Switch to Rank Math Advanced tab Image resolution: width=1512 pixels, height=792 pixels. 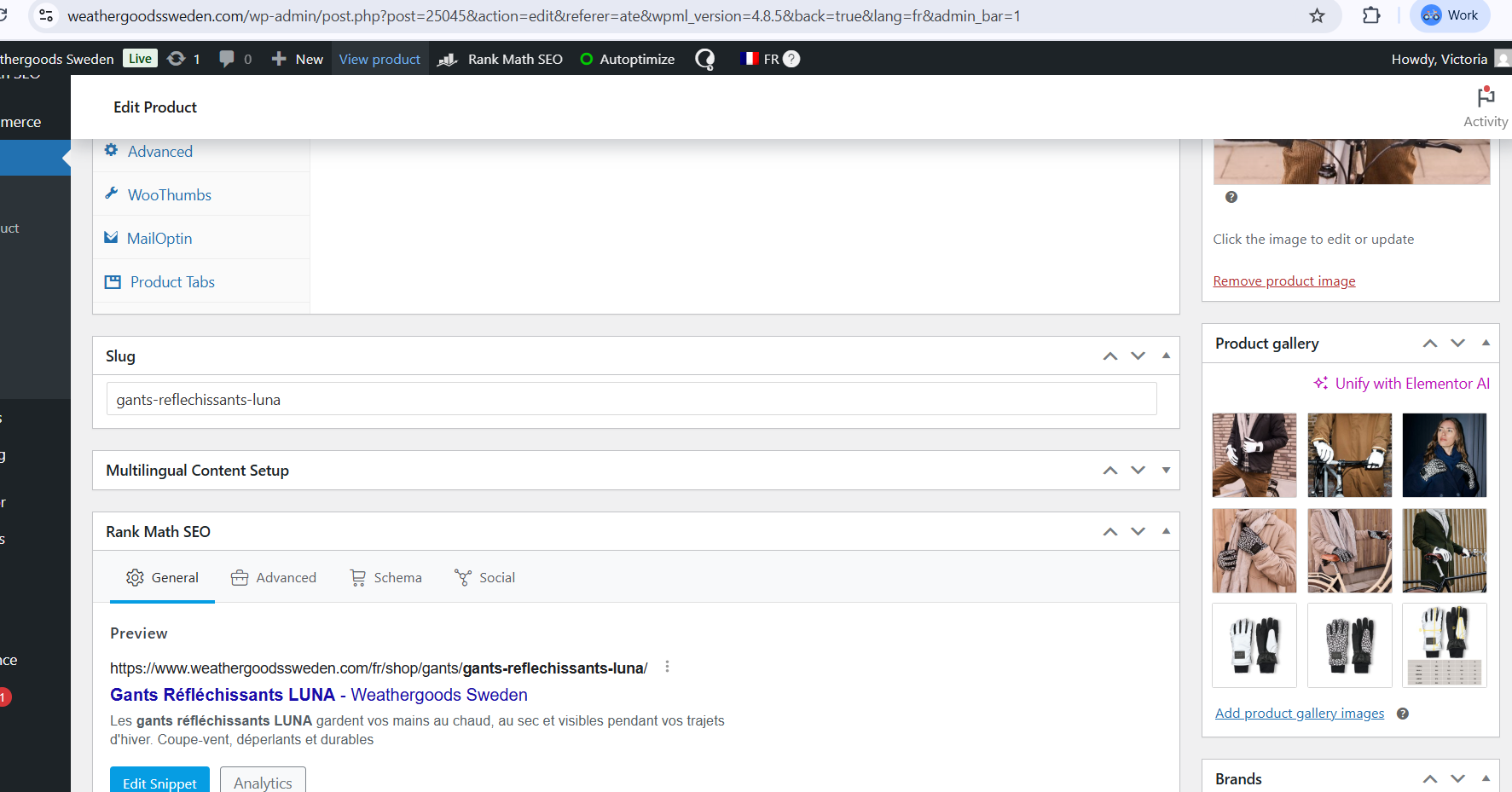click(x=274, y=577)
